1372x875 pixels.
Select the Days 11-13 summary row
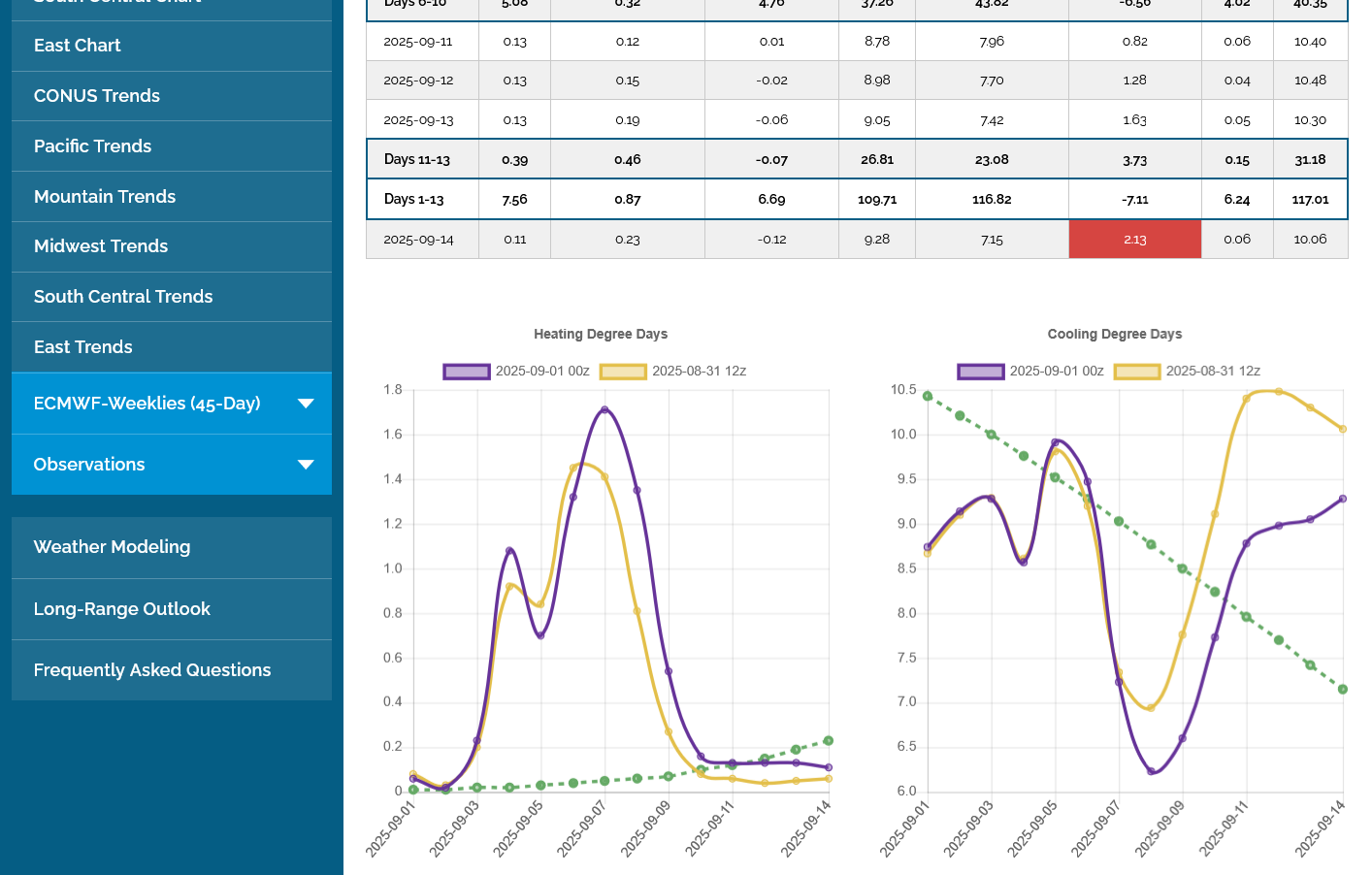coord(417,159)
